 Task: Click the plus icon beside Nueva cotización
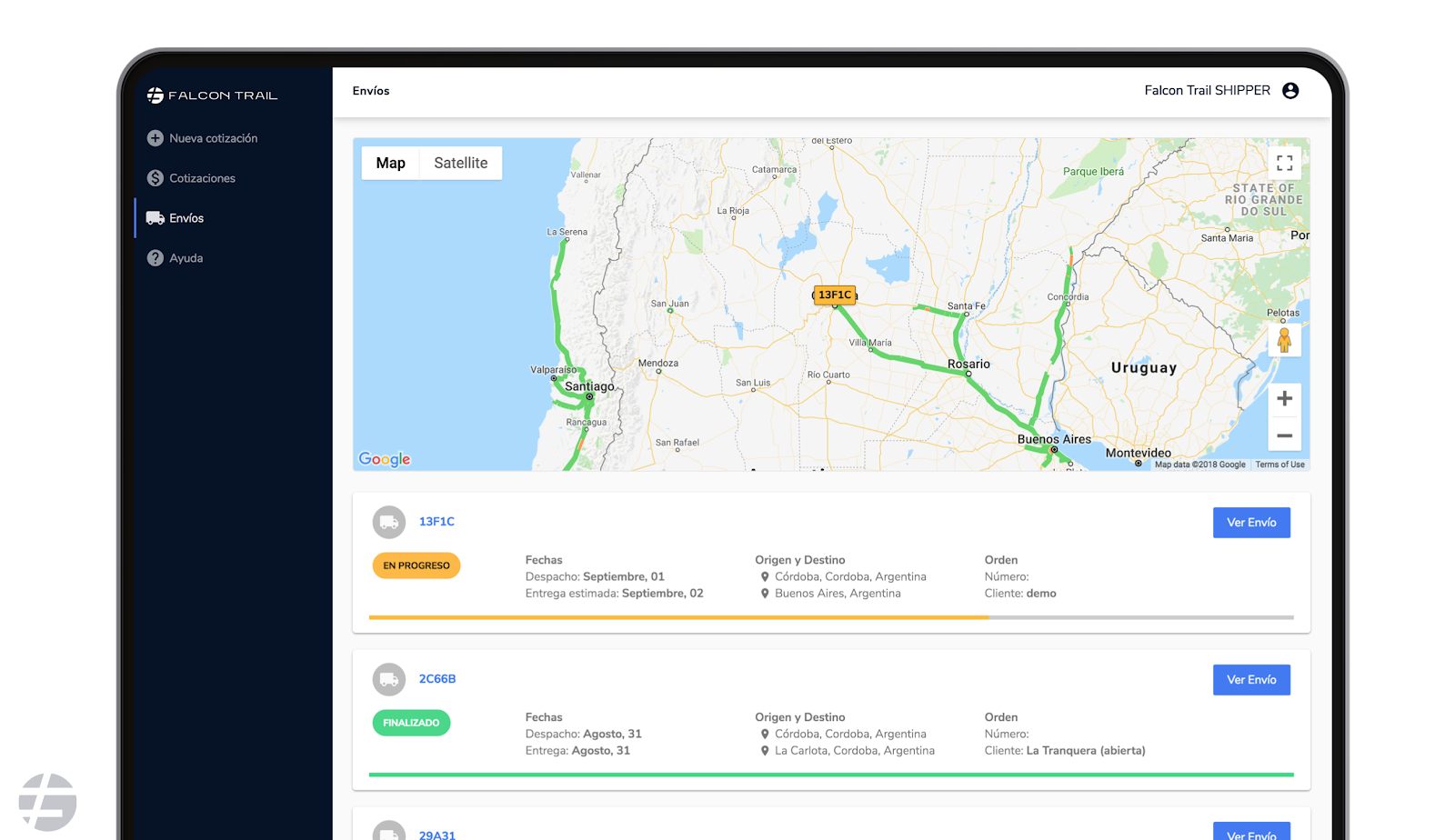pyautogui.click(x=156, y=138)
